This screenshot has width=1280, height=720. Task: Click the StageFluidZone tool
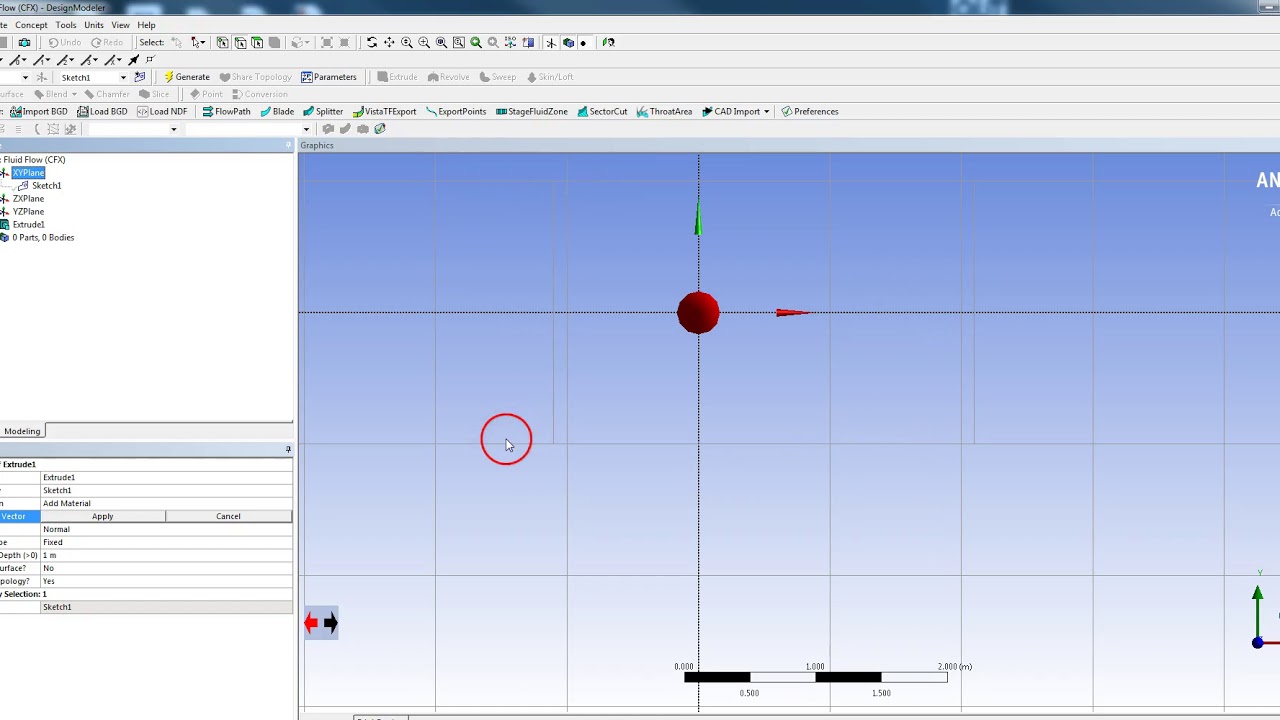[x=531, y=111]
